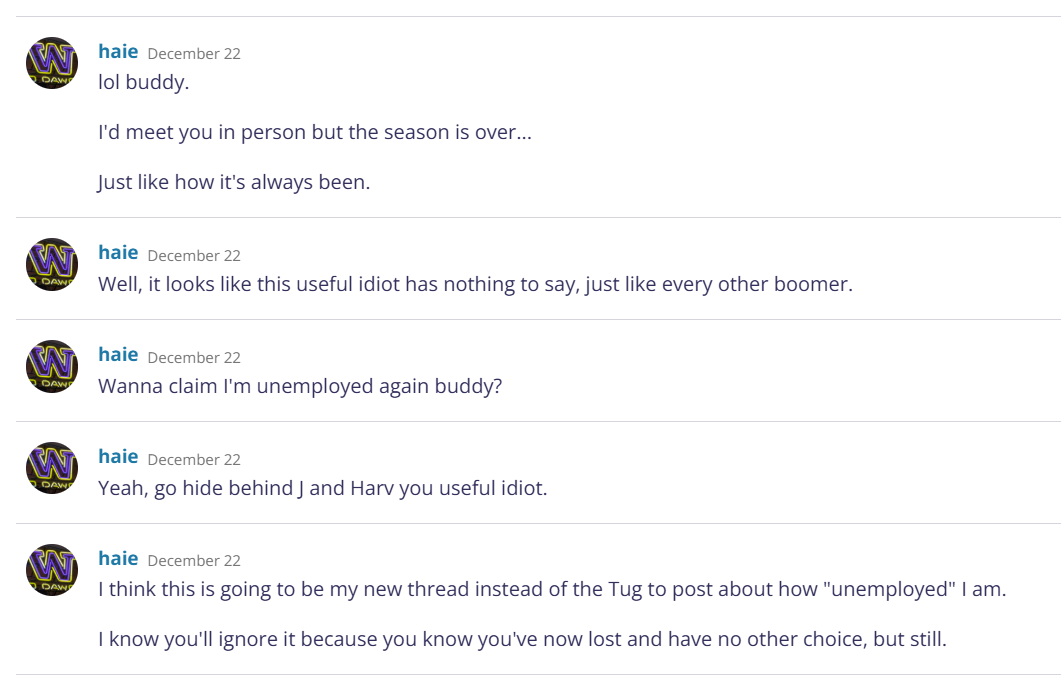Click the December 22 timestamp above 'Wanna claim I'm unemployed'
1063x692 pixels.
pos(194,358)
